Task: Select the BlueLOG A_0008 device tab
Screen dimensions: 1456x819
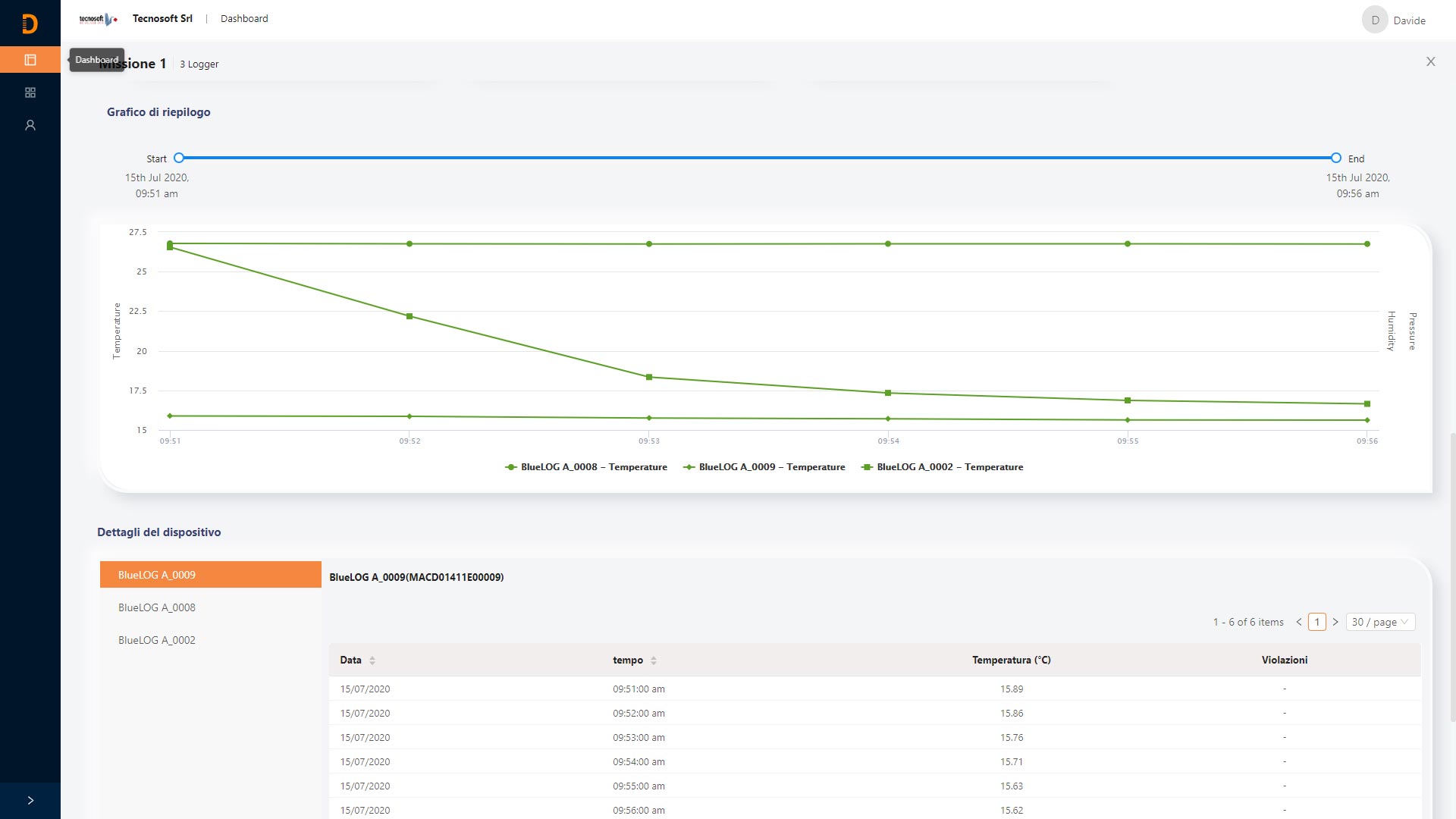Action: click(211, 607)
